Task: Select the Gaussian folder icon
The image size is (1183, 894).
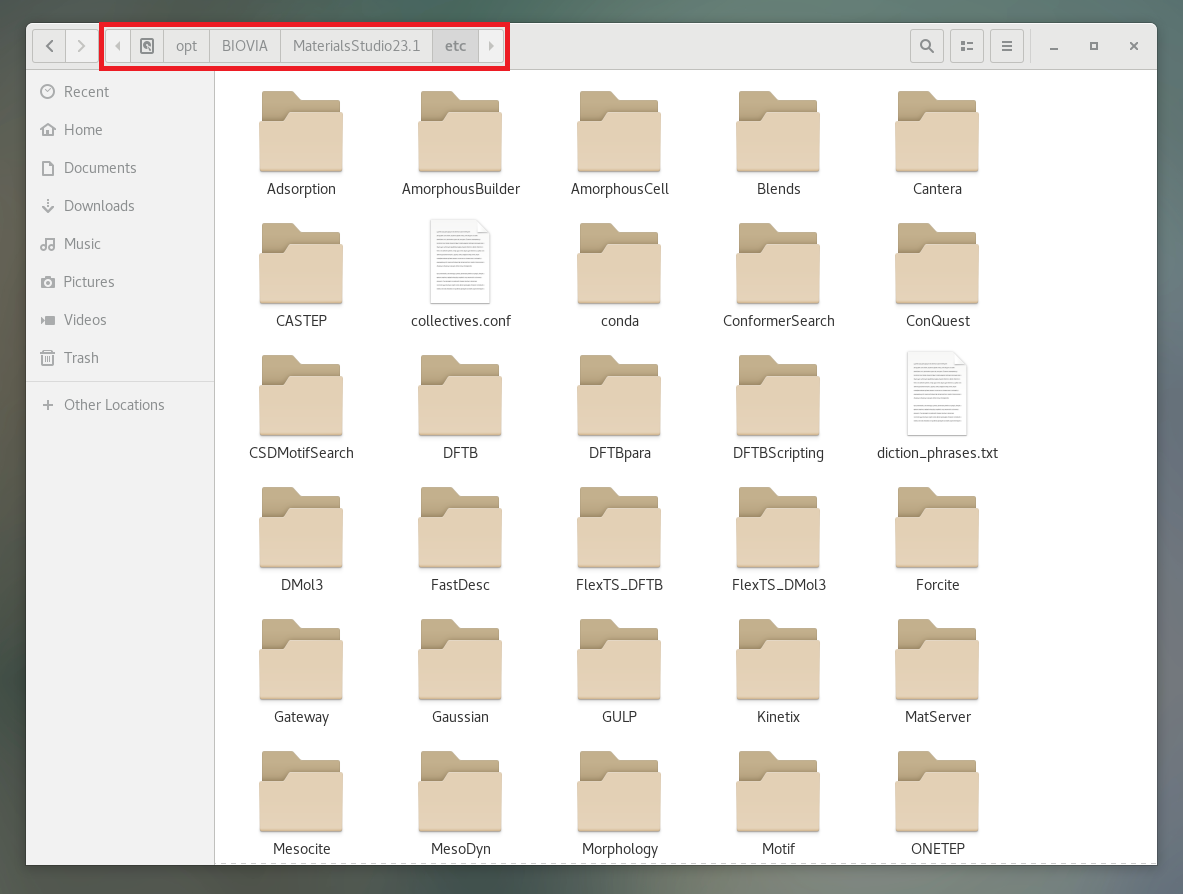Action: [x=460, y=659]
